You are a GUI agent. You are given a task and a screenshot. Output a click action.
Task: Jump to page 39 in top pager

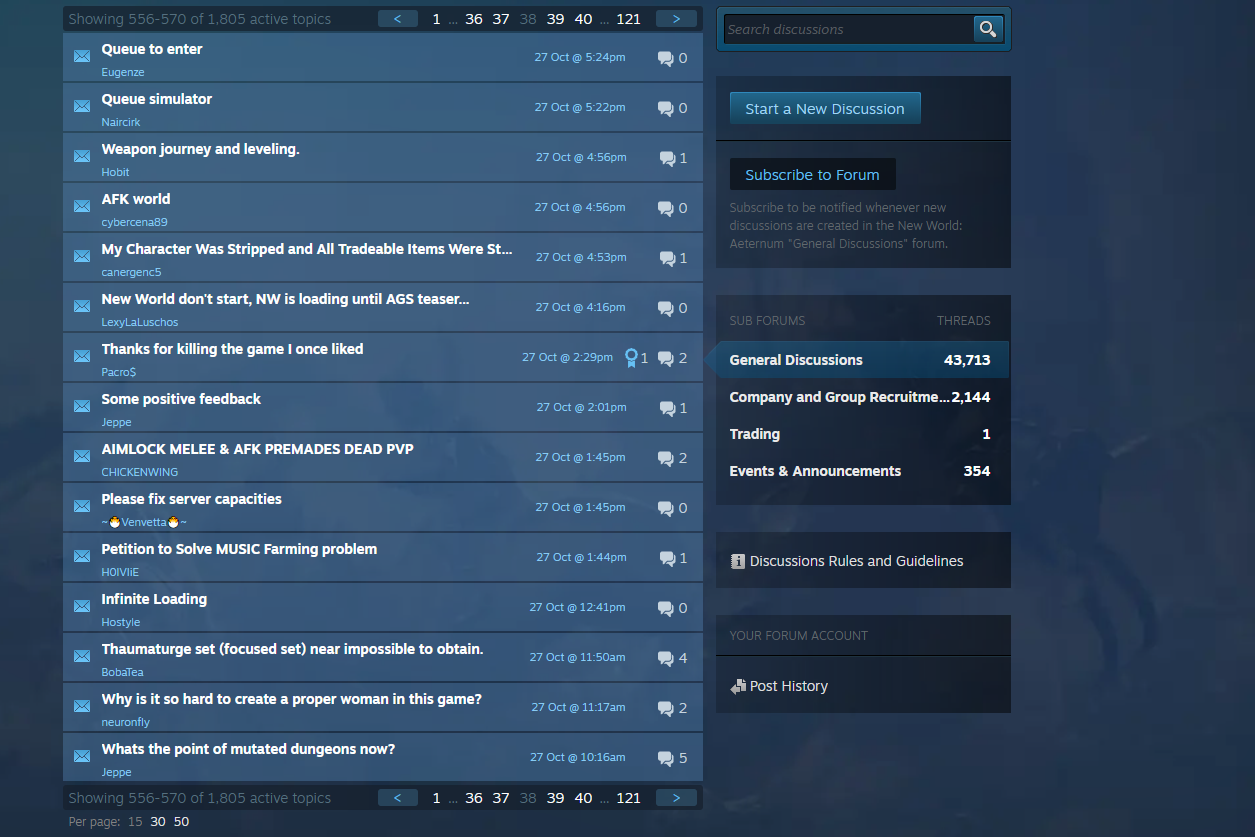point(556,19)
